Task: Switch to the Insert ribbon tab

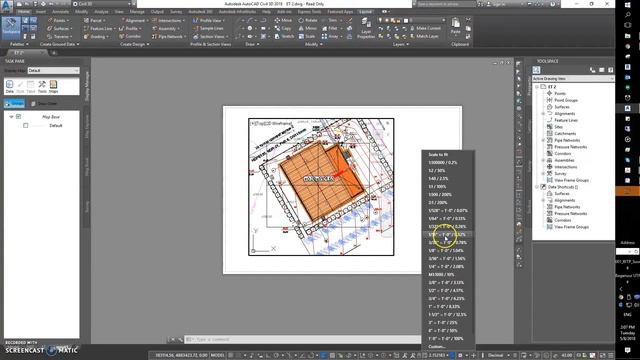Action: pos(41,11)
